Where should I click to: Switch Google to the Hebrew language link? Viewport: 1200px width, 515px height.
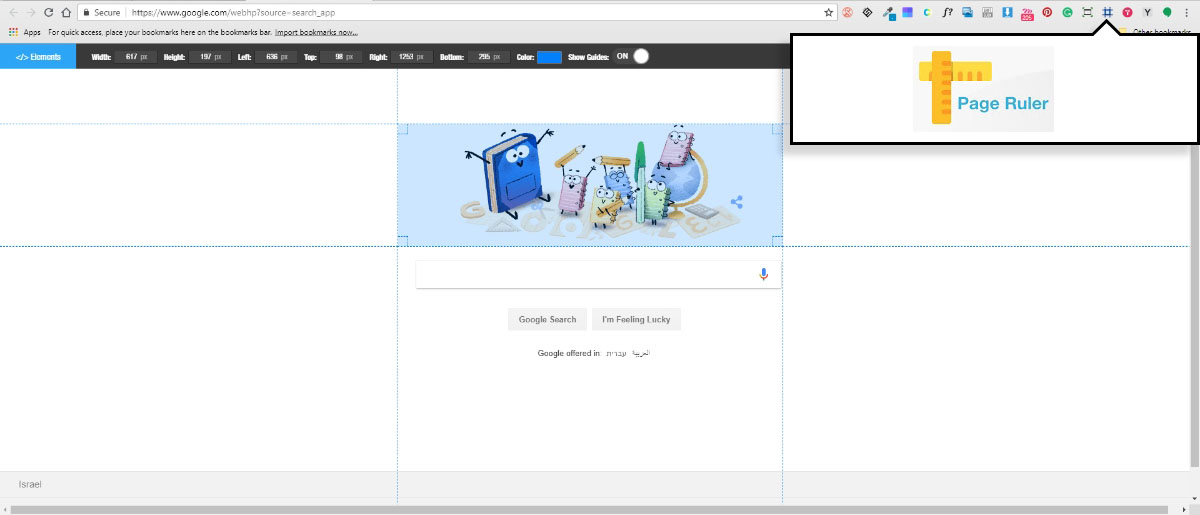615,353
